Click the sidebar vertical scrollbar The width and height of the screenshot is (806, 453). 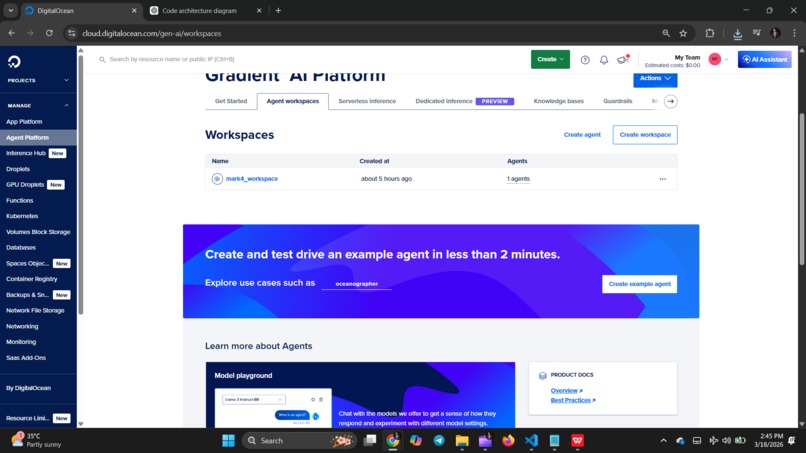point(80,185)
